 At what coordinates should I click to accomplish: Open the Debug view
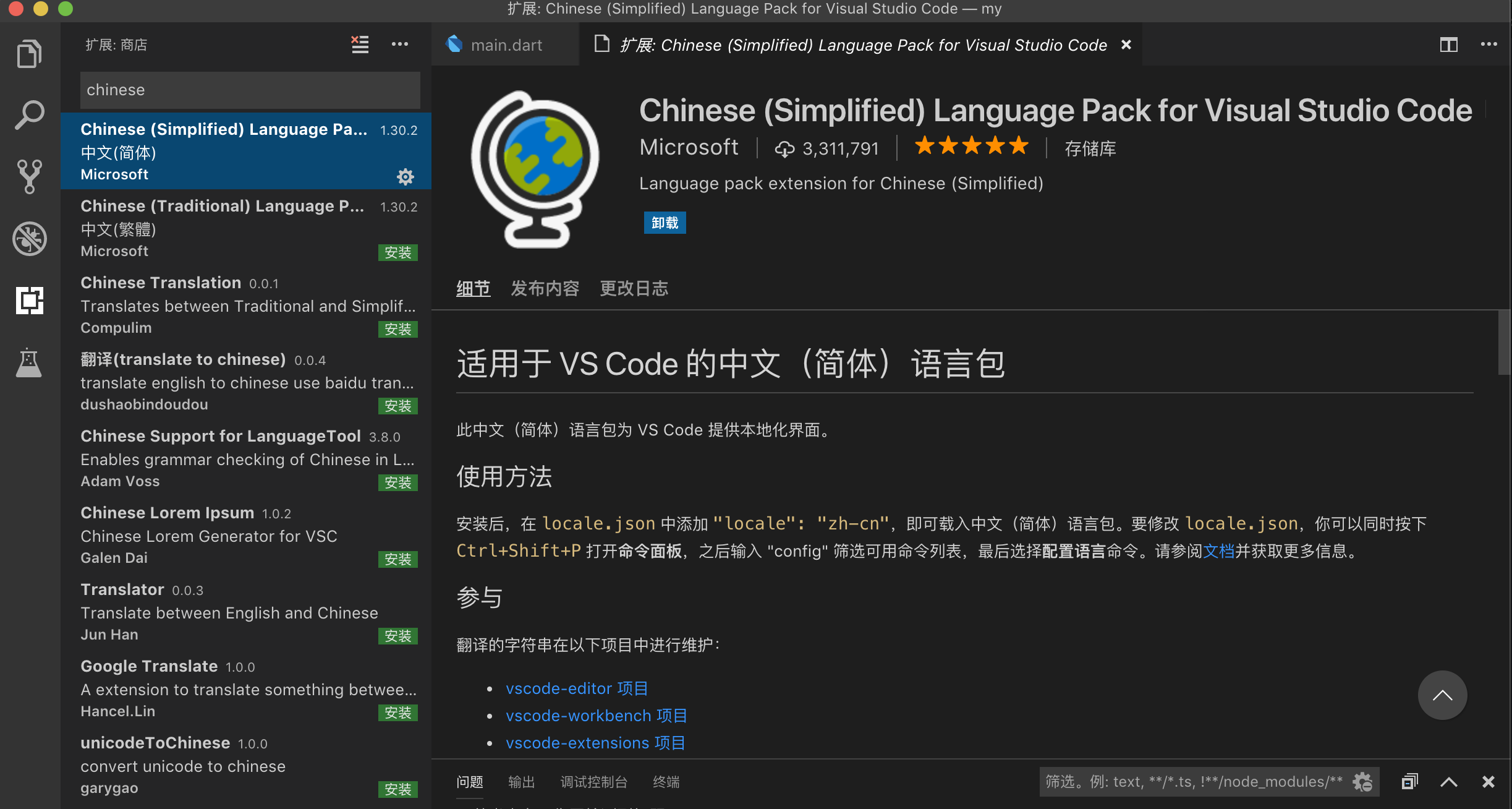point(29,239)
